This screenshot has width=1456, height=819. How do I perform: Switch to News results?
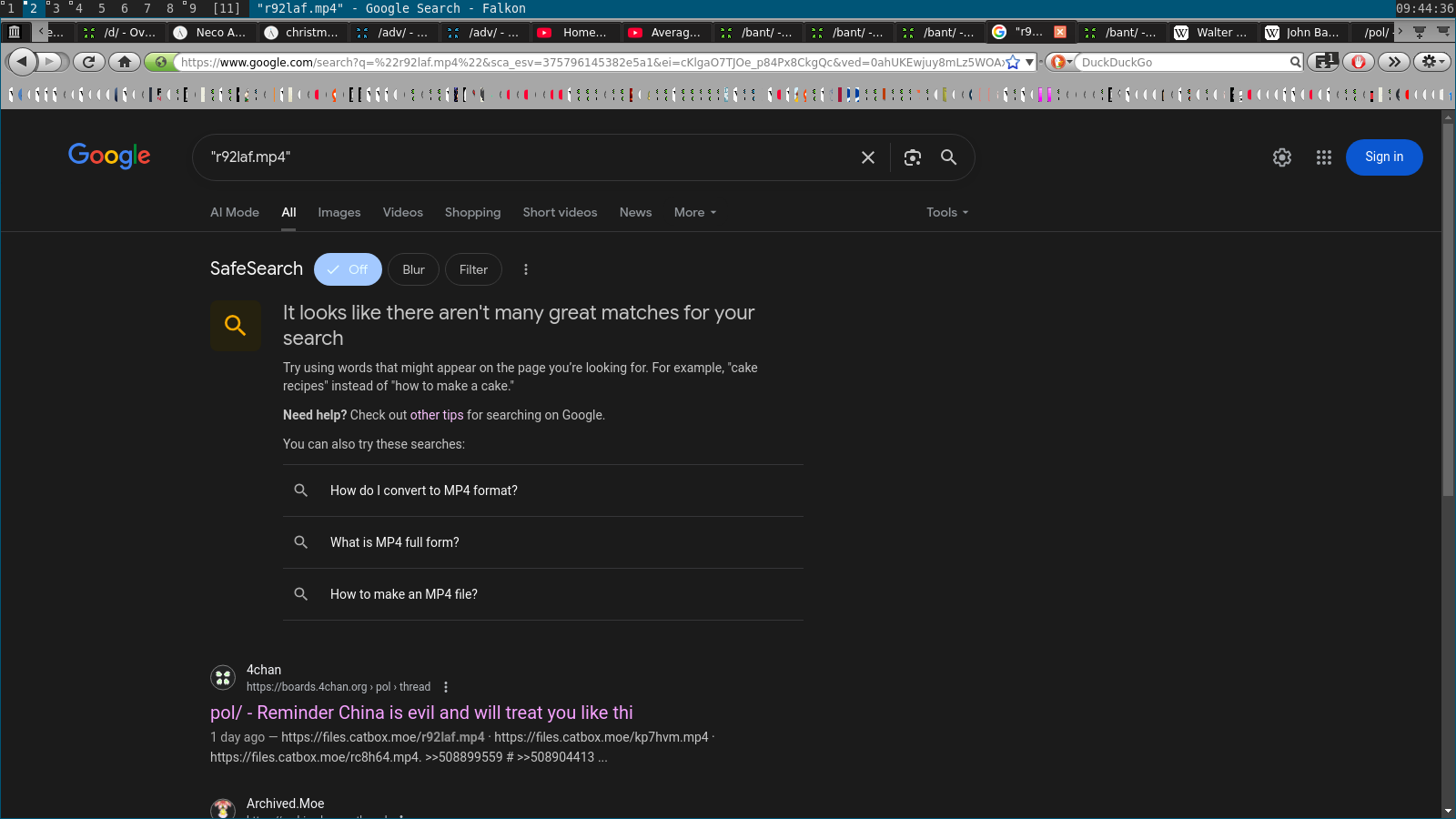(x=635, y=212)
